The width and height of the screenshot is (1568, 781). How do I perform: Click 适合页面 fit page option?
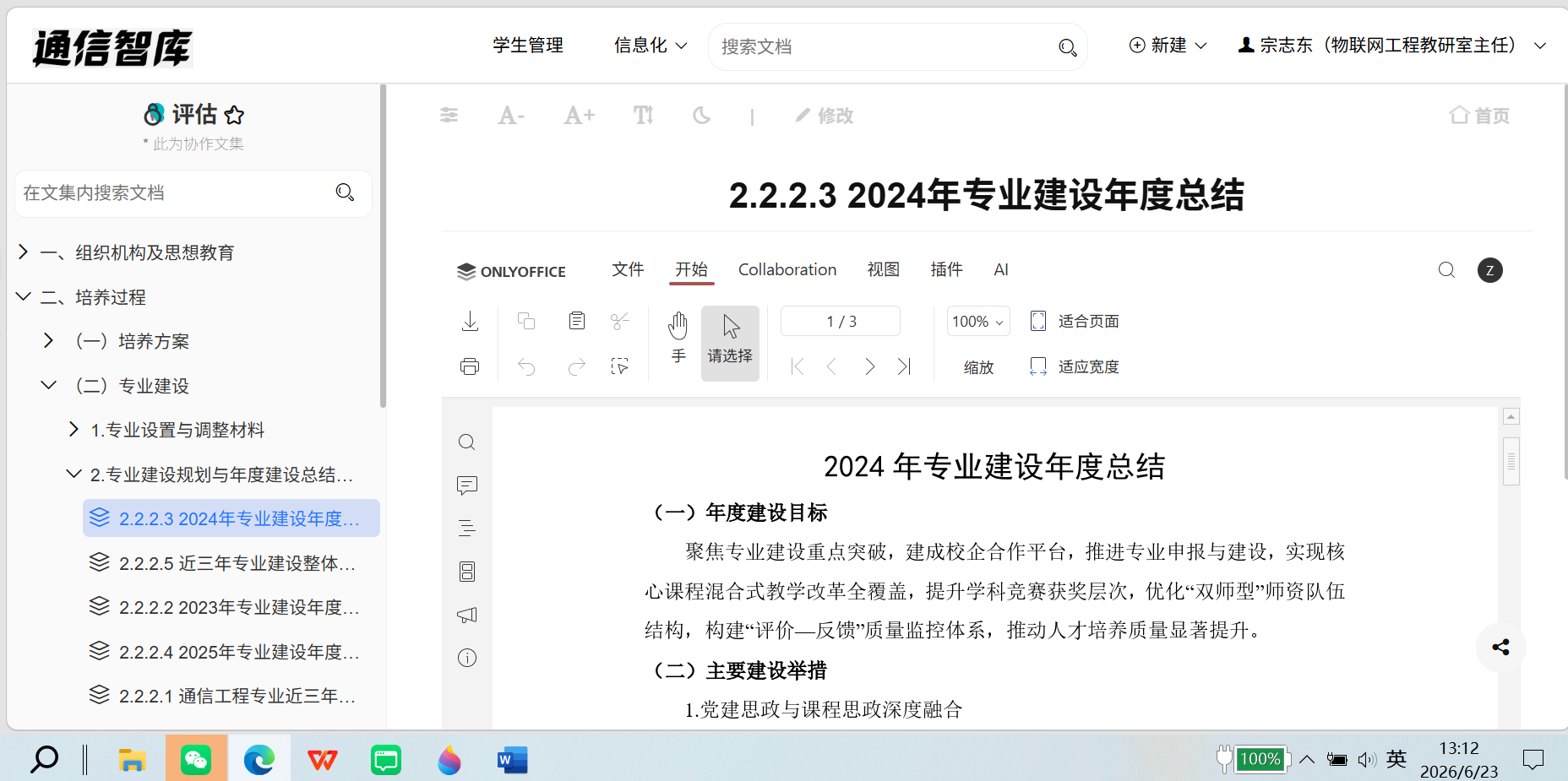pyautogui.click(x=1075, y=322)
